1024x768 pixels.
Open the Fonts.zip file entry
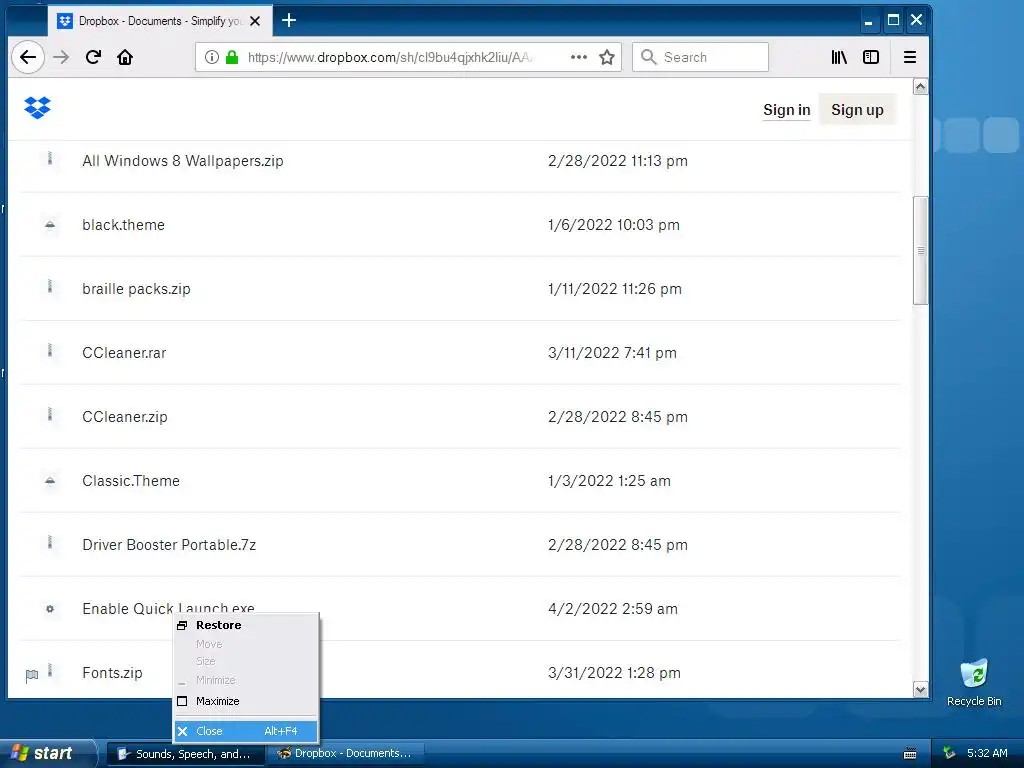coord(112,673)
